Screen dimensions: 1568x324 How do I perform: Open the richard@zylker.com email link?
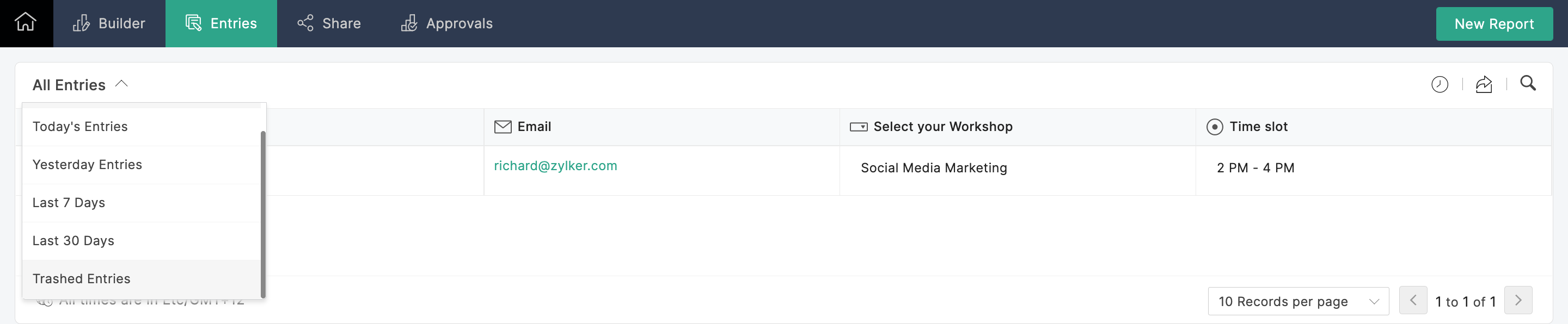click(x=555, y=165)
